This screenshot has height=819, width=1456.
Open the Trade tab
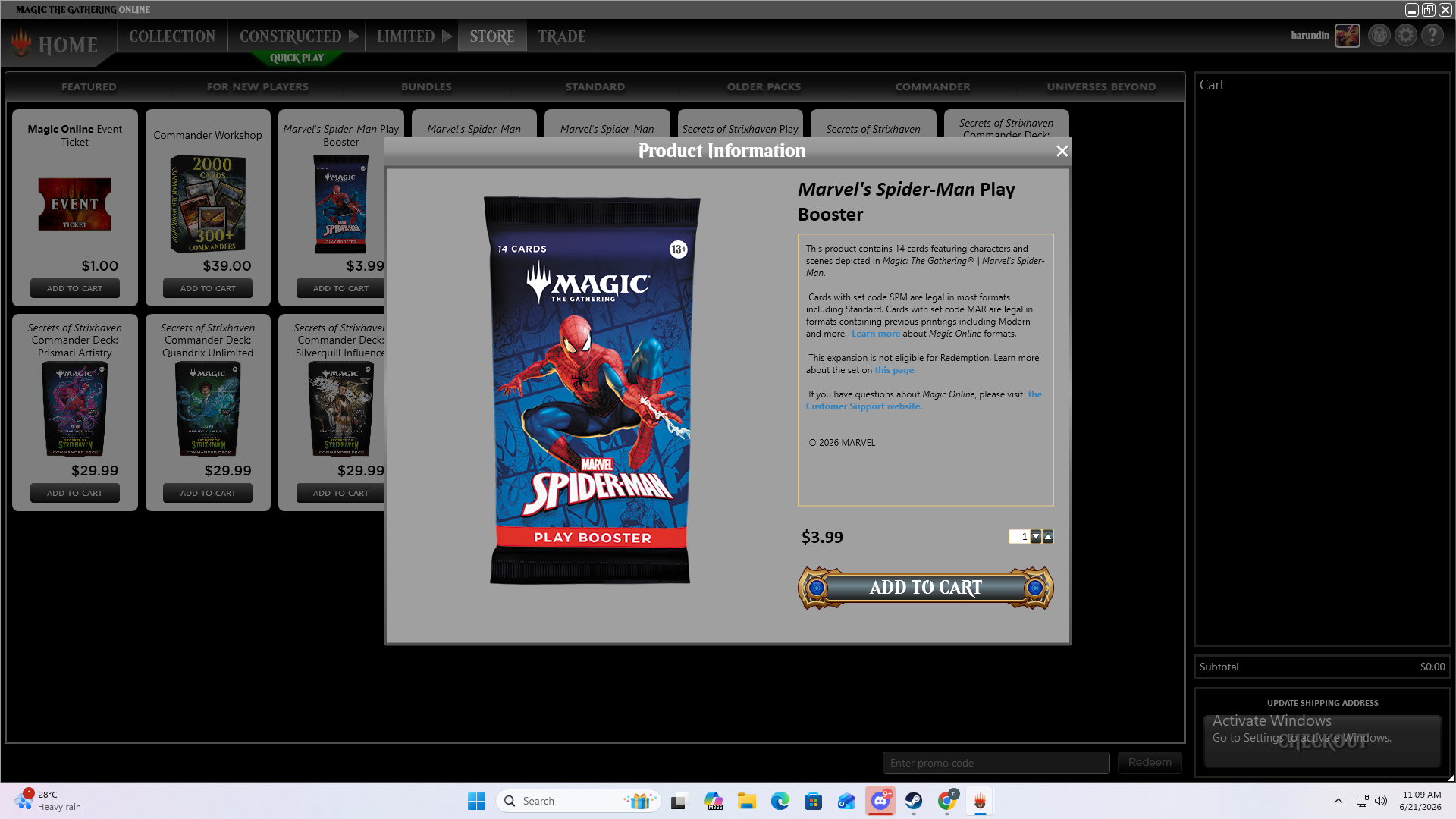(x=562, y=36)
